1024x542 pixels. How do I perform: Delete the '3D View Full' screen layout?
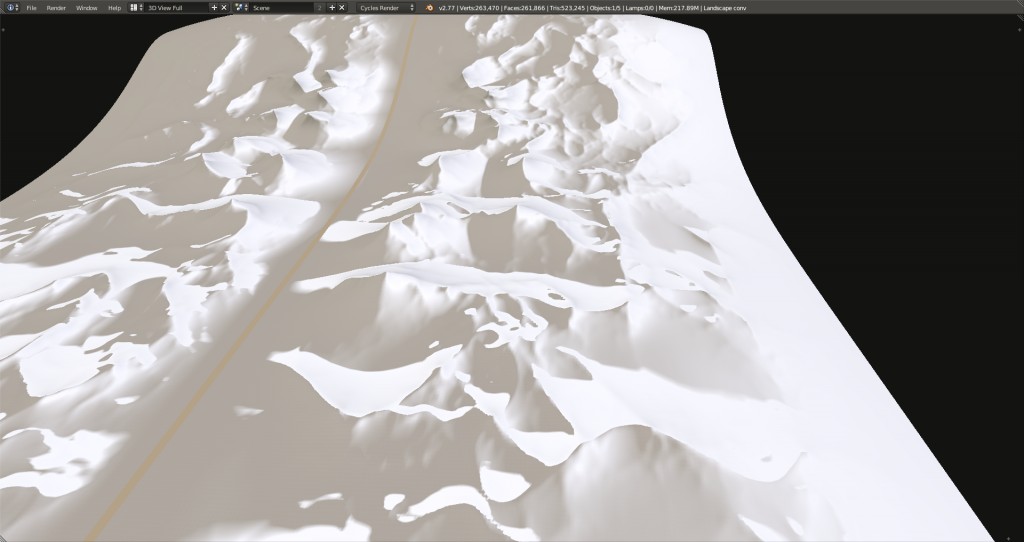click(x=224, y=7)
